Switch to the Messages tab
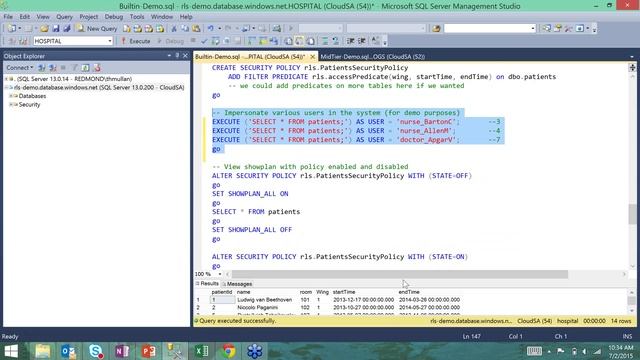The width and height of the screenshot is (640, 360). [237, 284]
